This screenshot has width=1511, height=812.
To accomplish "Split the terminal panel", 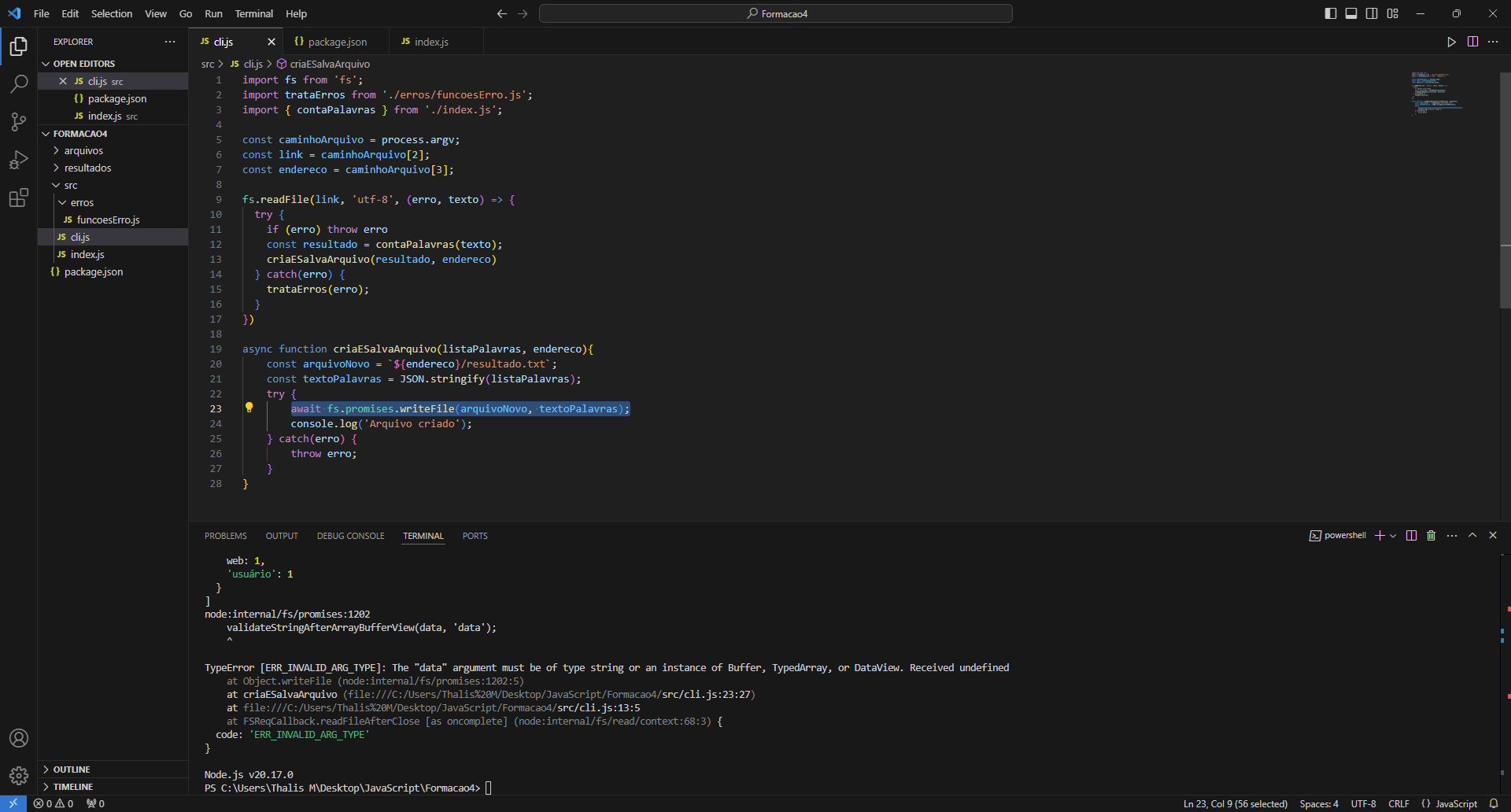I will point(1411,535).
